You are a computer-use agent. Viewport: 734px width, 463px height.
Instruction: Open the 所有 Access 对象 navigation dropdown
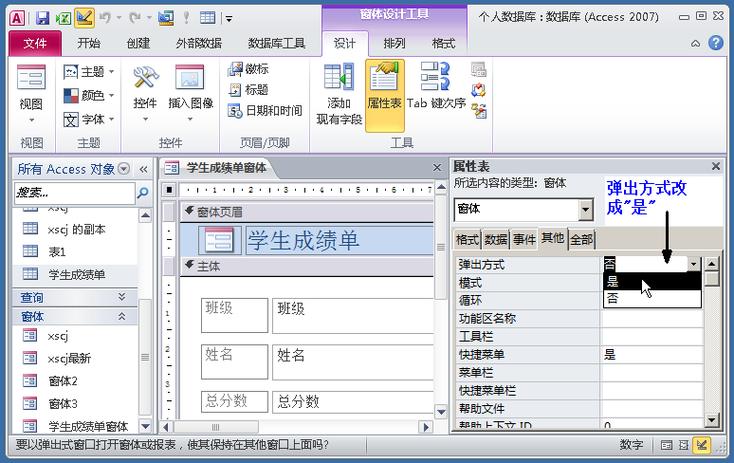pos(124,169)
